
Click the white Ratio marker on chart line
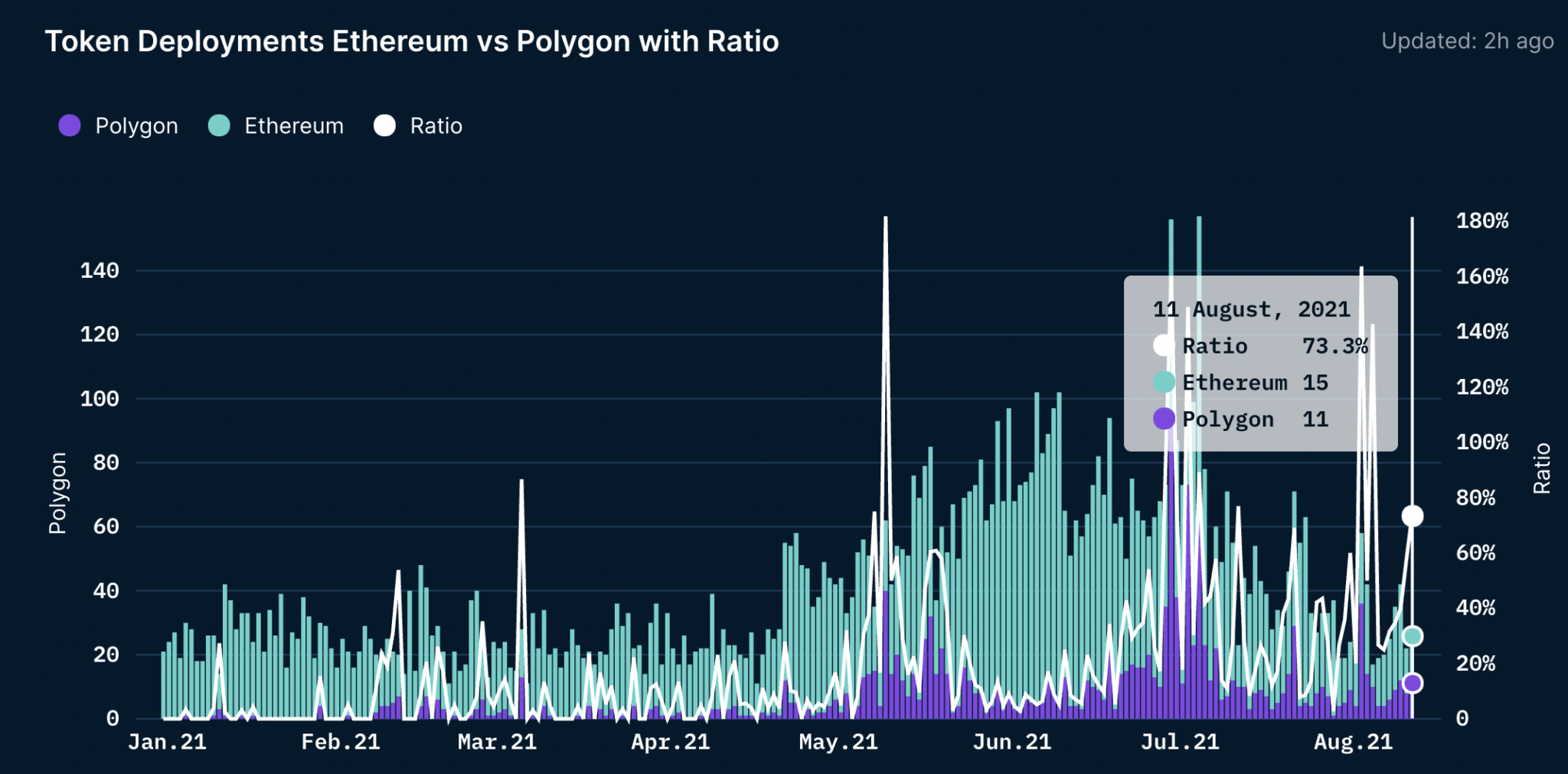(1413, 516)
